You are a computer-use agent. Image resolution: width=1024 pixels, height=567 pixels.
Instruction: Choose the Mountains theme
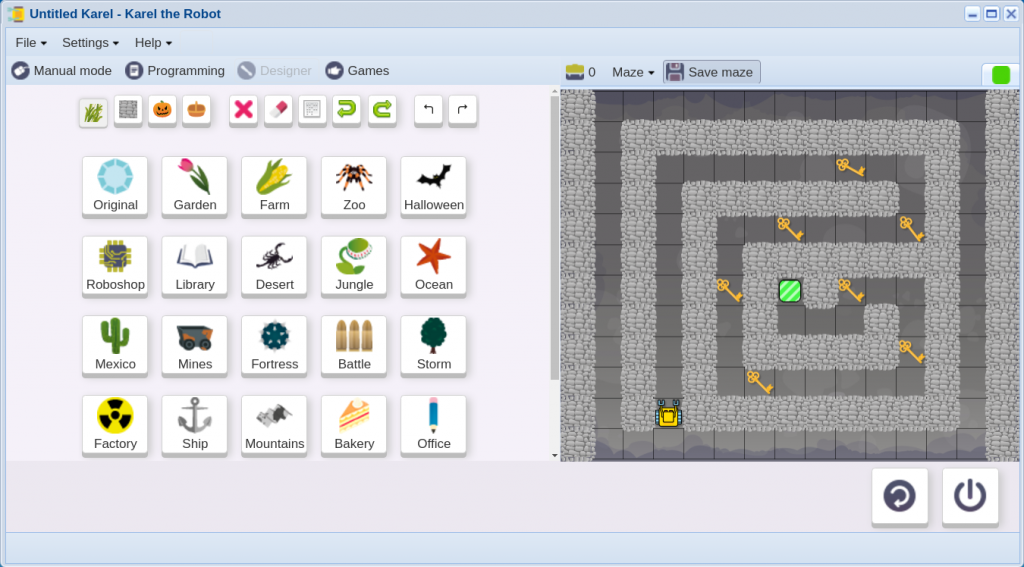pos(274,425)
